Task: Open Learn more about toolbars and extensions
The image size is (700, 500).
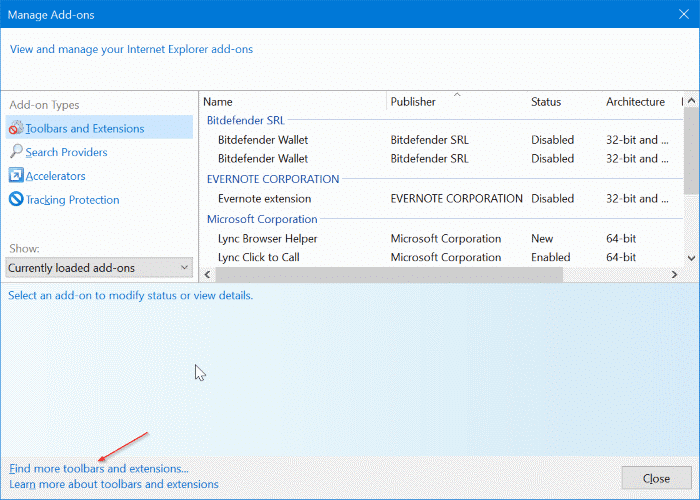Action: pyautogui.click(x=114, y=484)
